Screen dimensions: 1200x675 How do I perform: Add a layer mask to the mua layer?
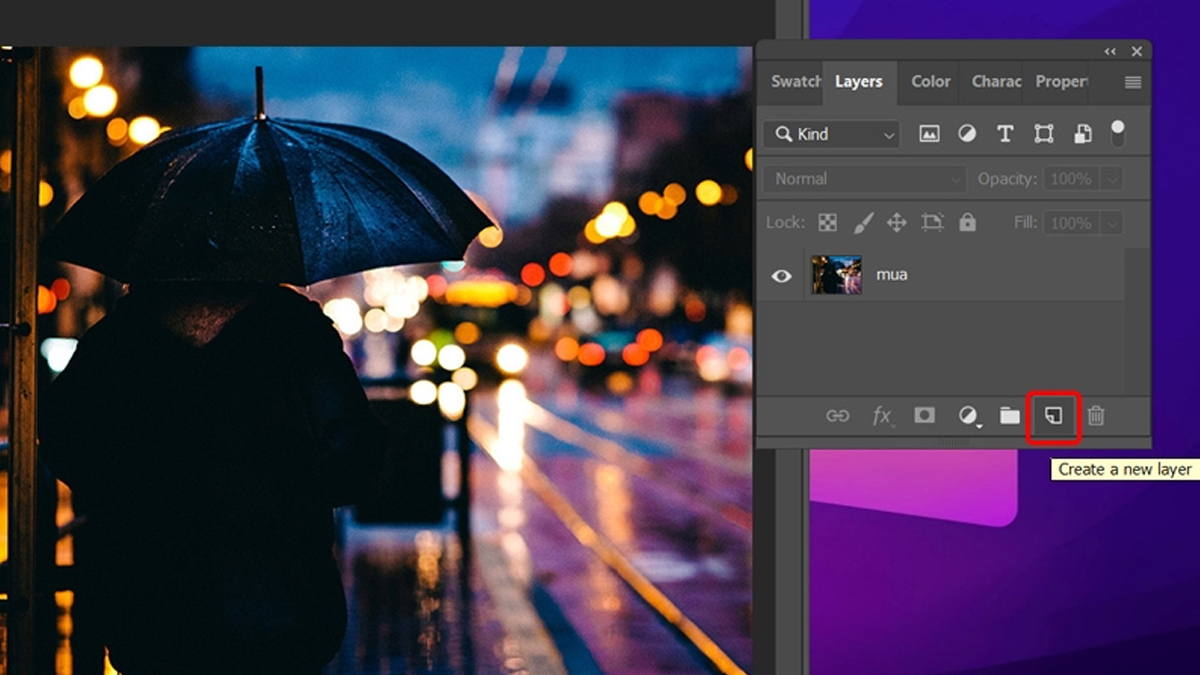pos(923,417)
